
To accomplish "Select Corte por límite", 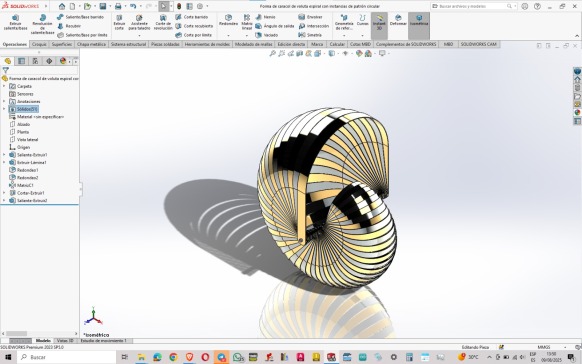I will click(193, 35).
